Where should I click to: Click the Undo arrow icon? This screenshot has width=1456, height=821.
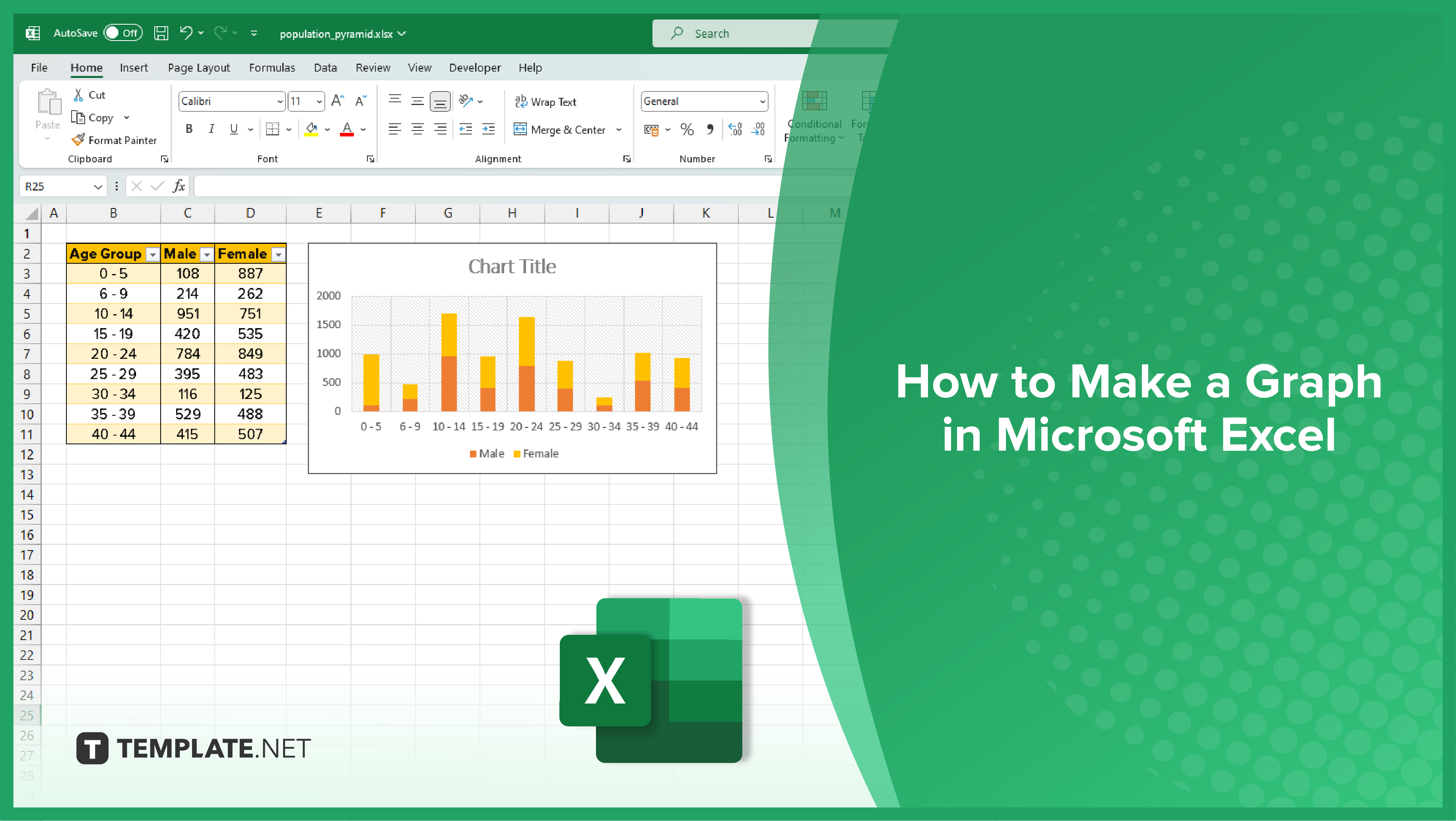pos(186,33)
